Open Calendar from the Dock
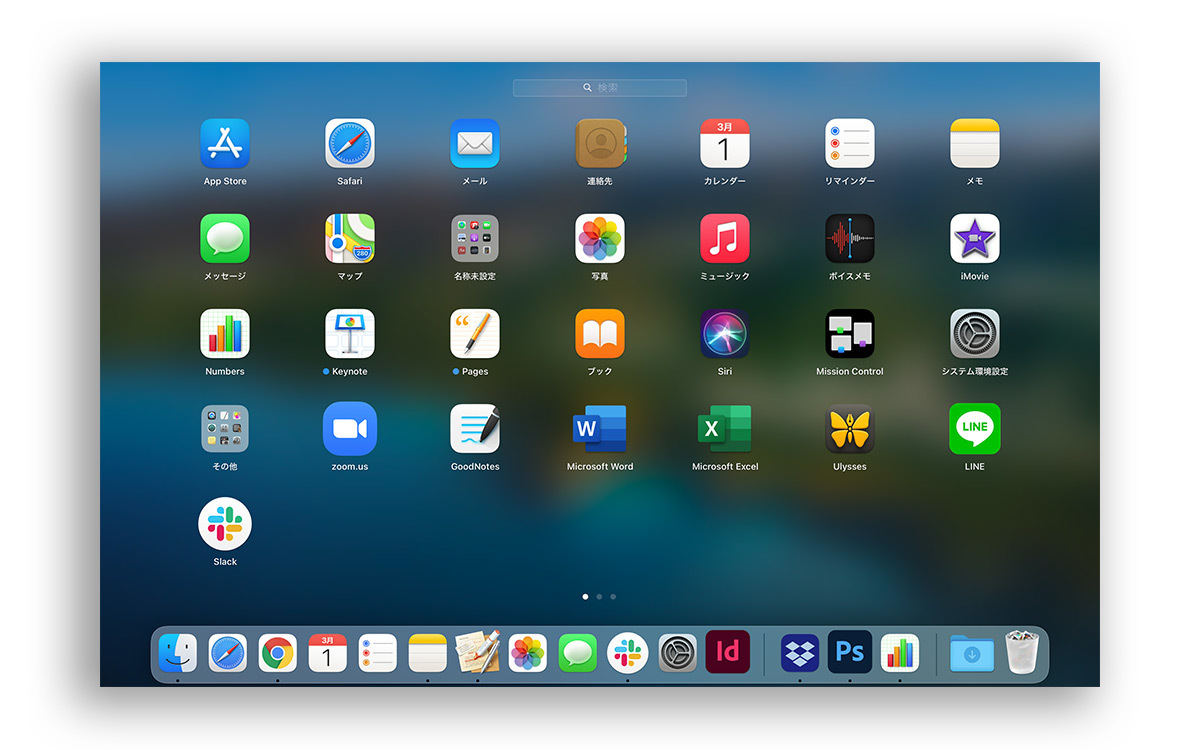This screenshot has height=750, width=1200. coord(328,653)
